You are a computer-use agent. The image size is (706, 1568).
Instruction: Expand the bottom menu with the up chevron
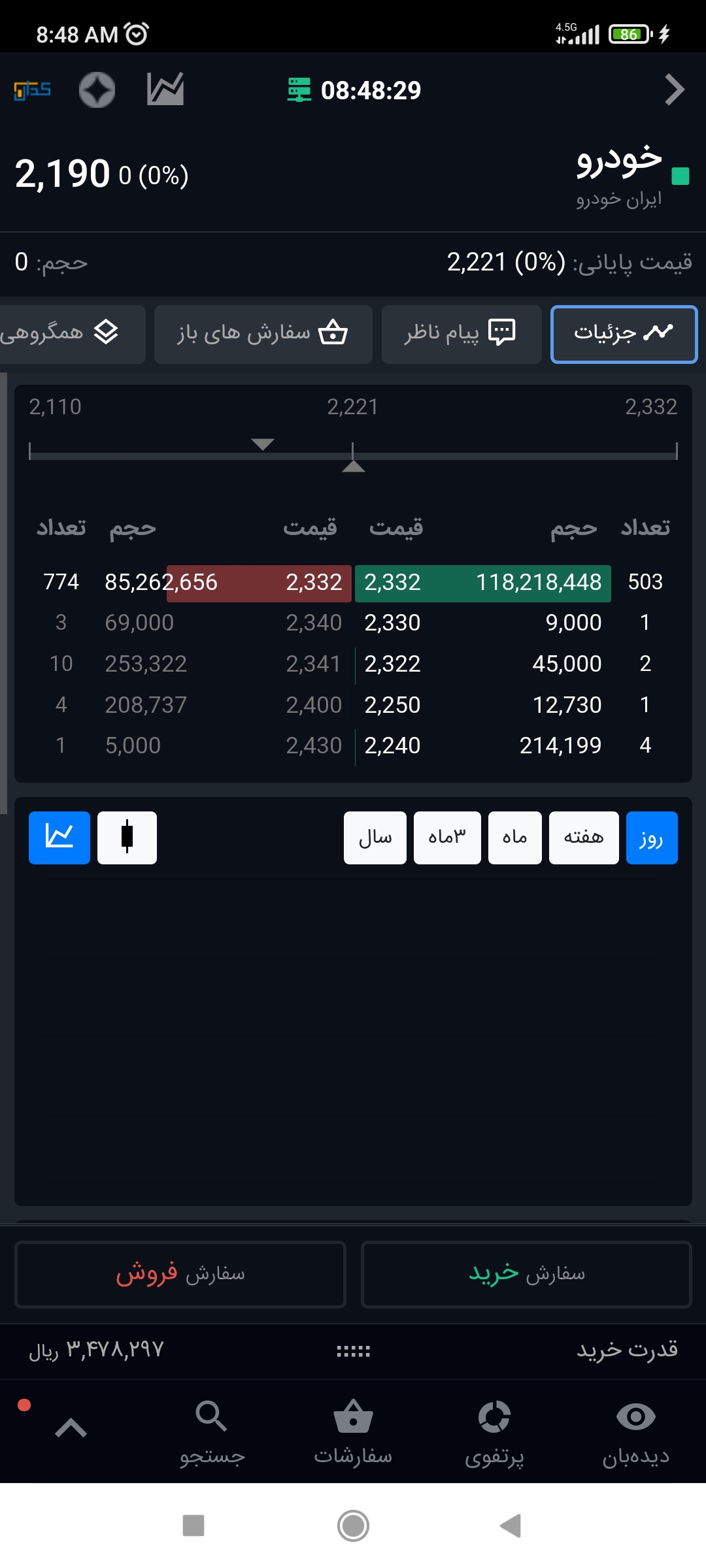coord(71,1429)
